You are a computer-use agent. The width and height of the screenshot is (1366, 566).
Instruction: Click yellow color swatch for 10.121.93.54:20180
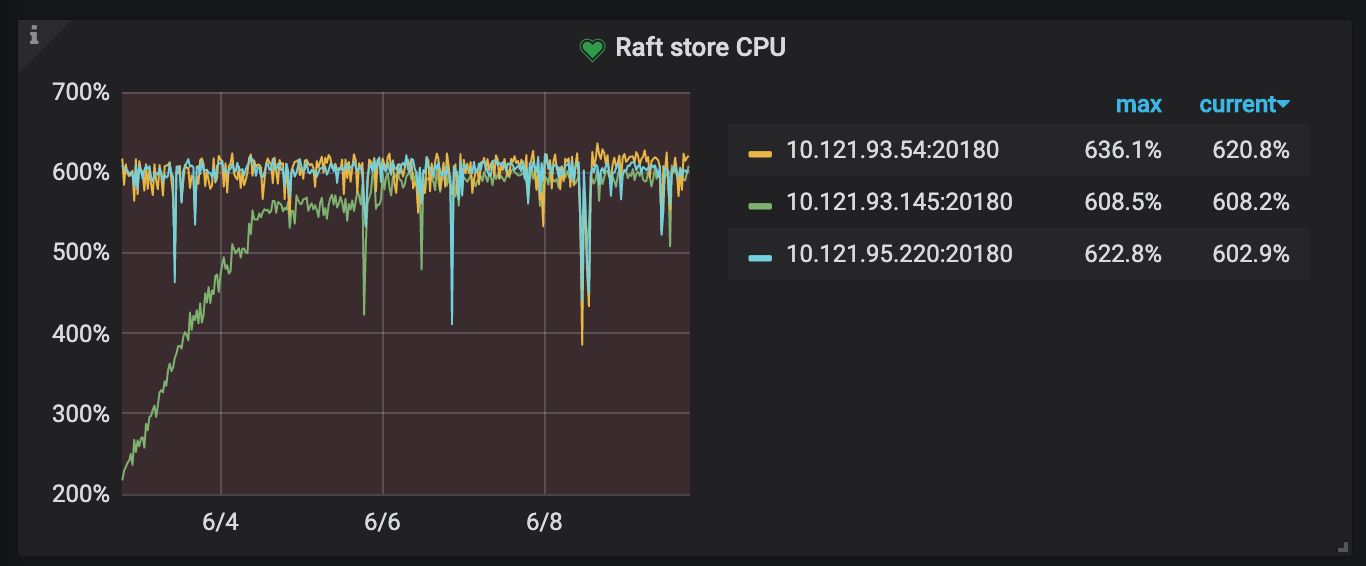[x=760, y=152]
